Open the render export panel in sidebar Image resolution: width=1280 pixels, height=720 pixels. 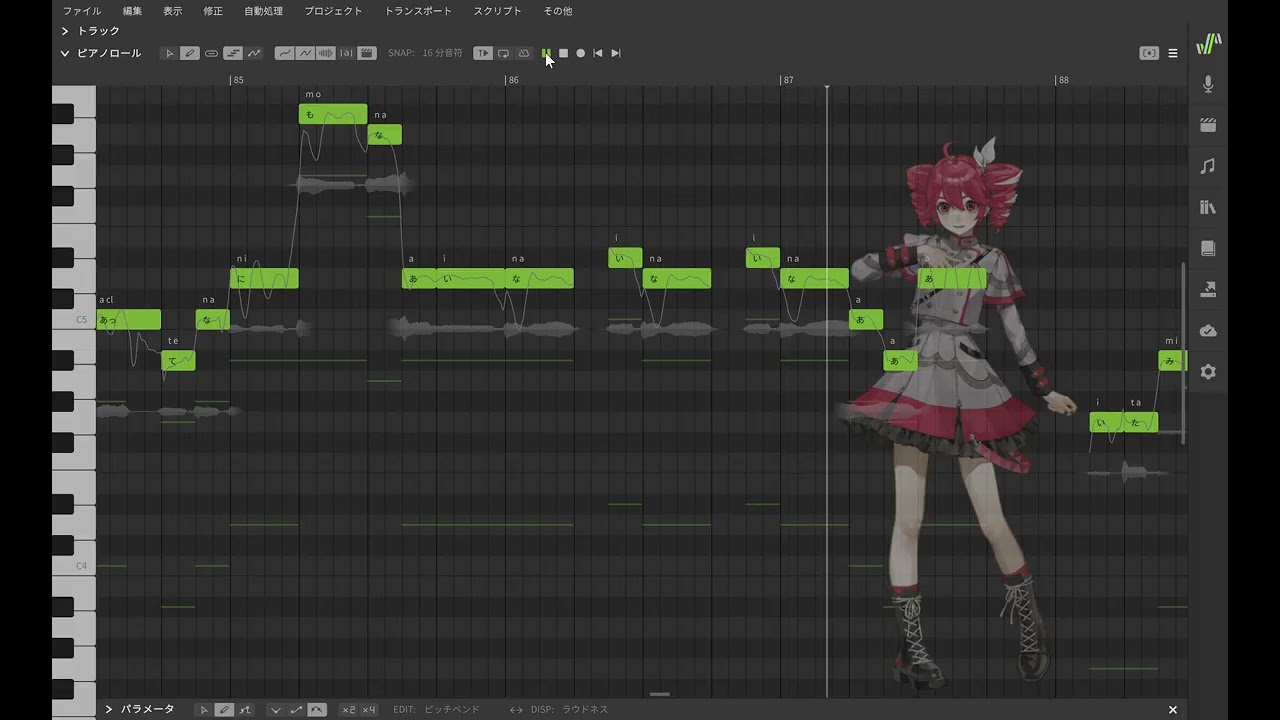point(1208,289)
